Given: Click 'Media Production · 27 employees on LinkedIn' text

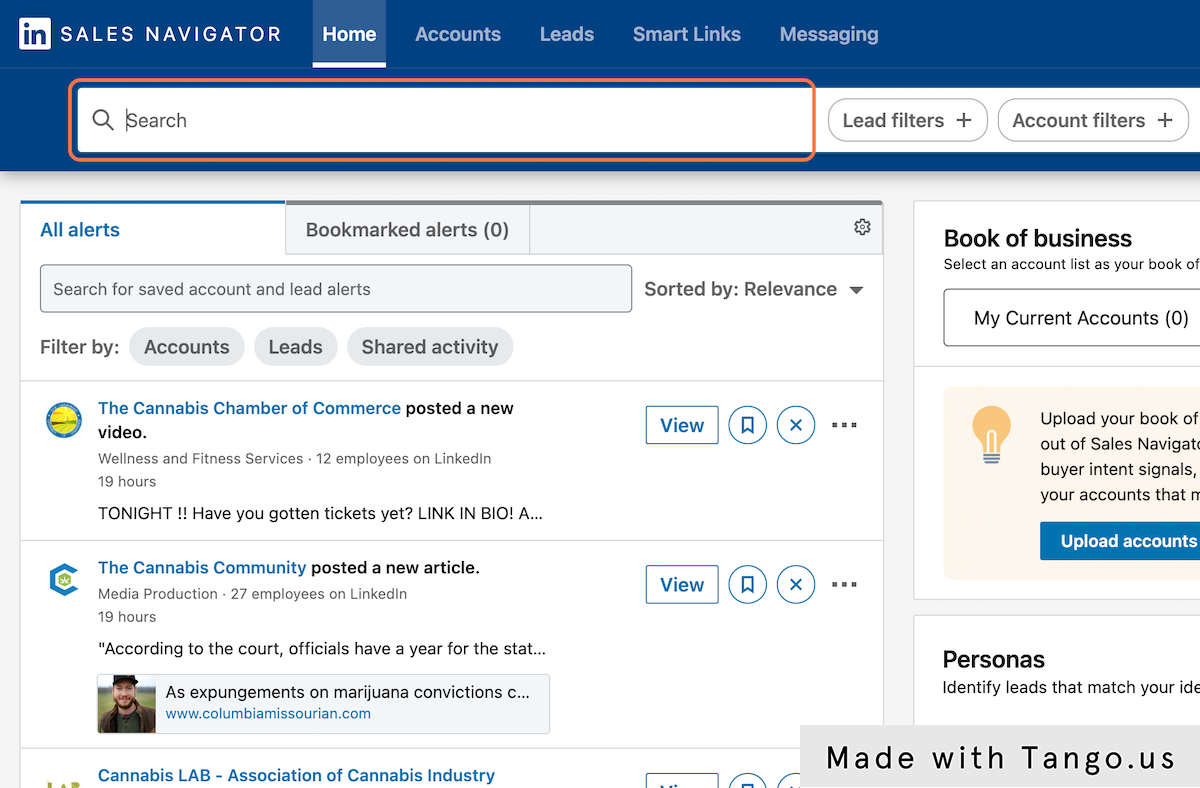Looking at the screenshot, I should 253,594.
